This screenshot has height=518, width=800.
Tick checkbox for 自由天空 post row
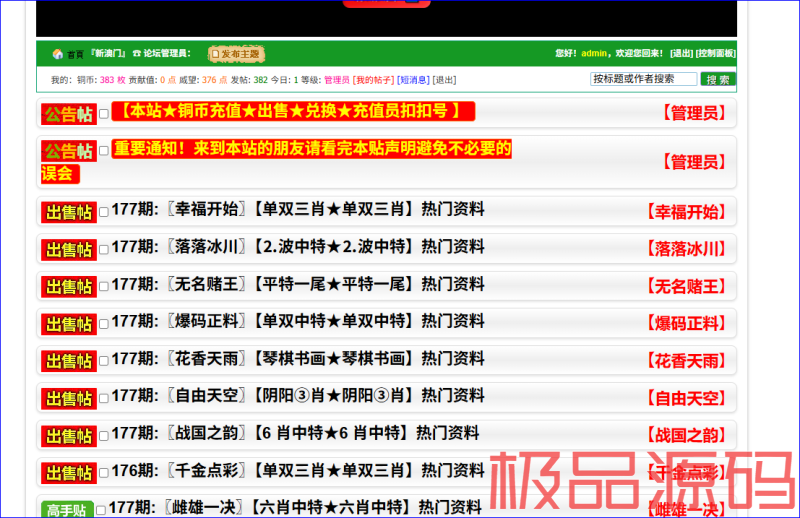tap(104, 398)
